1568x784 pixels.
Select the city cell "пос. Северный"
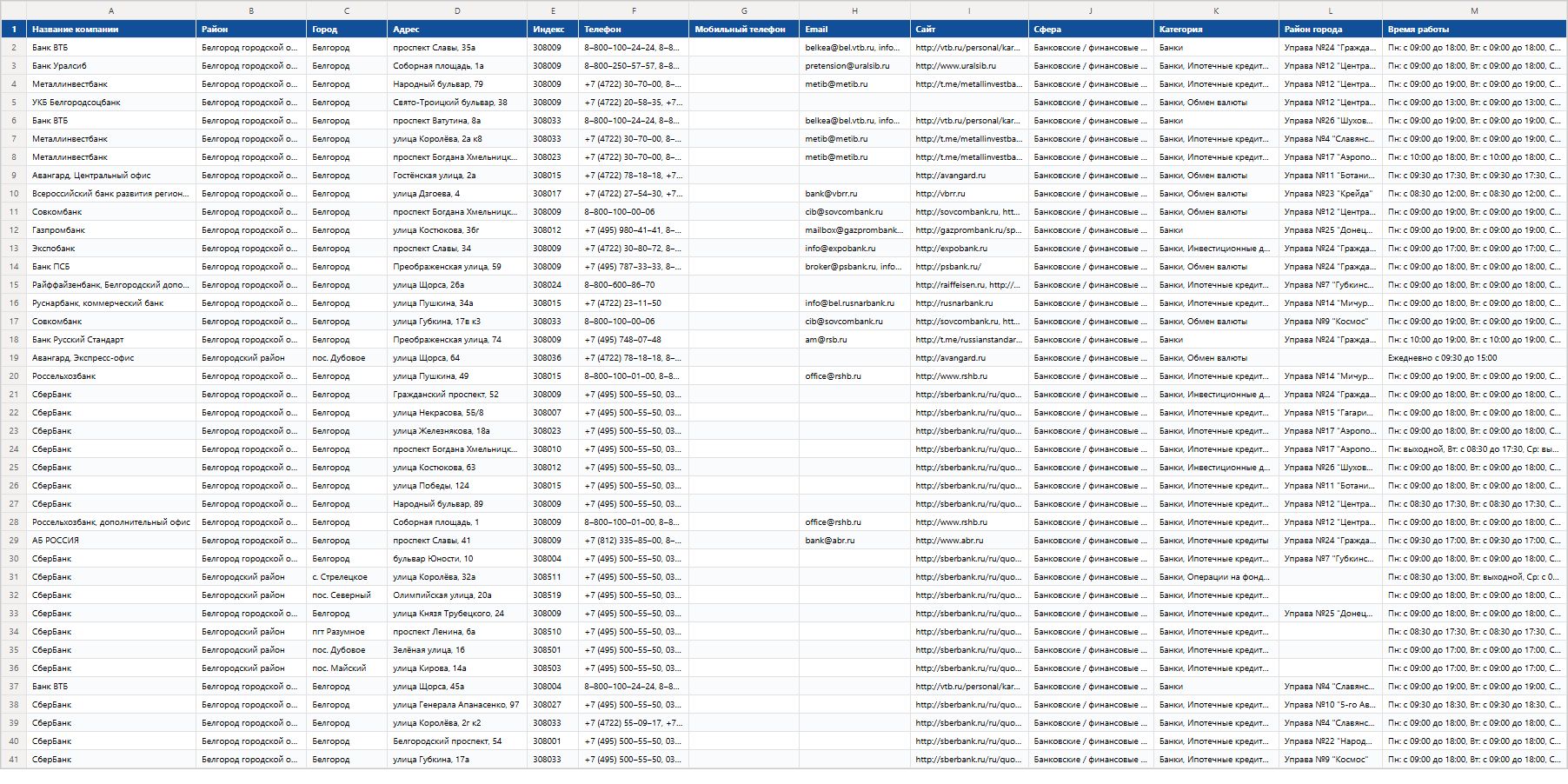347,595
